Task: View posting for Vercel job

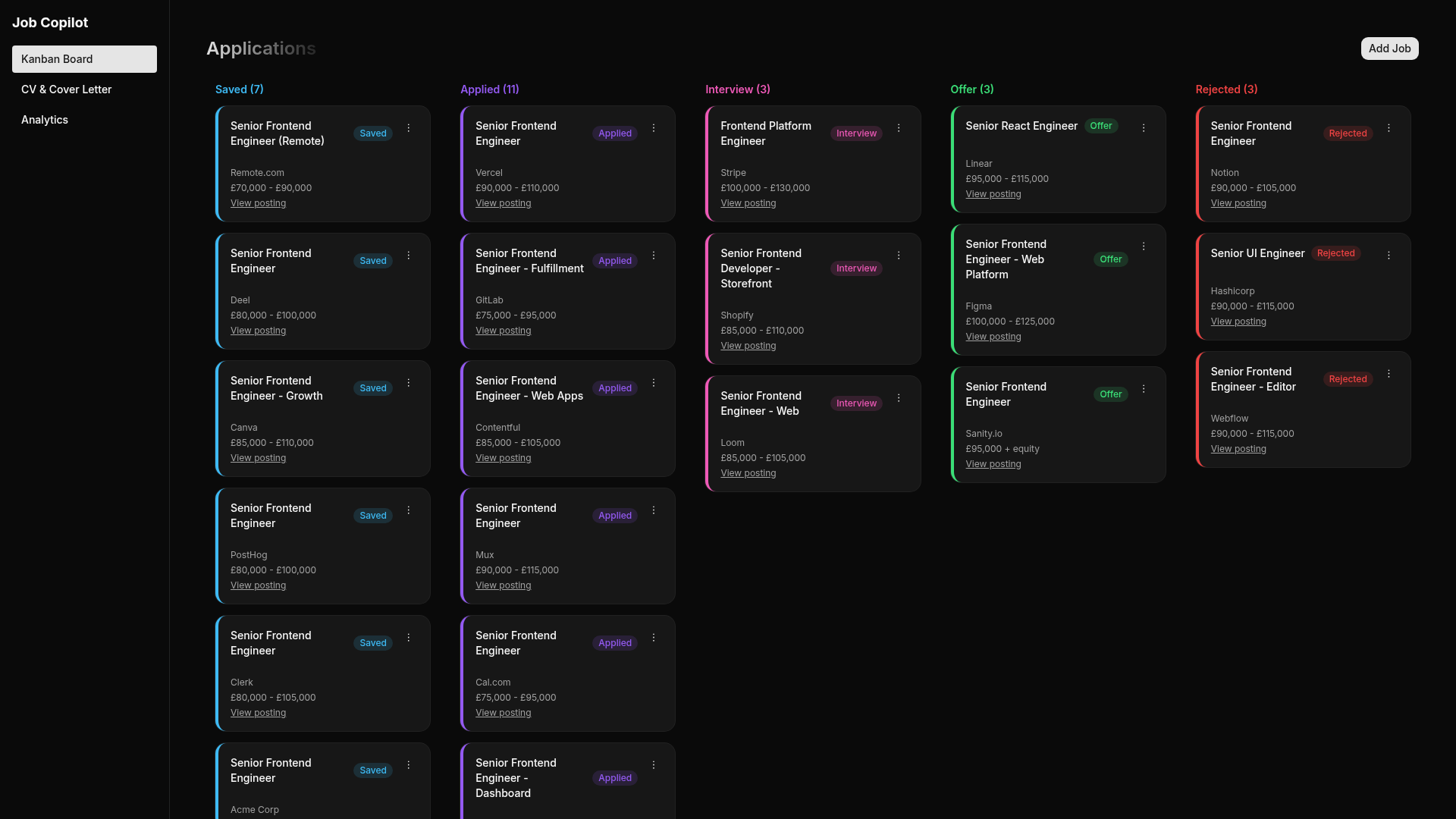Action: 503,203
